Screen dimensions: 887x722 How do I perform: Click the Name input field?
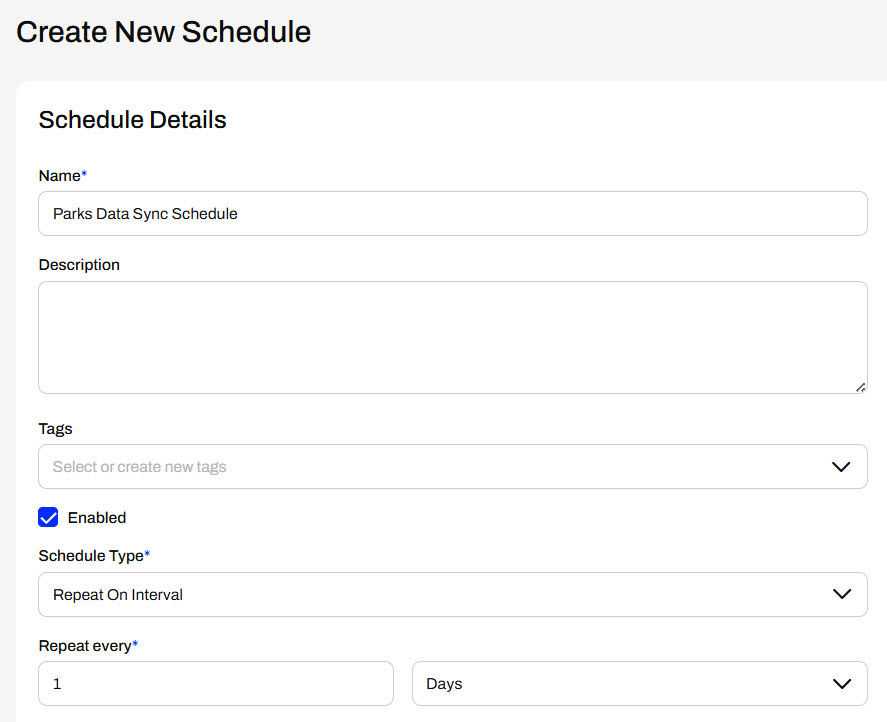[453, 213]
